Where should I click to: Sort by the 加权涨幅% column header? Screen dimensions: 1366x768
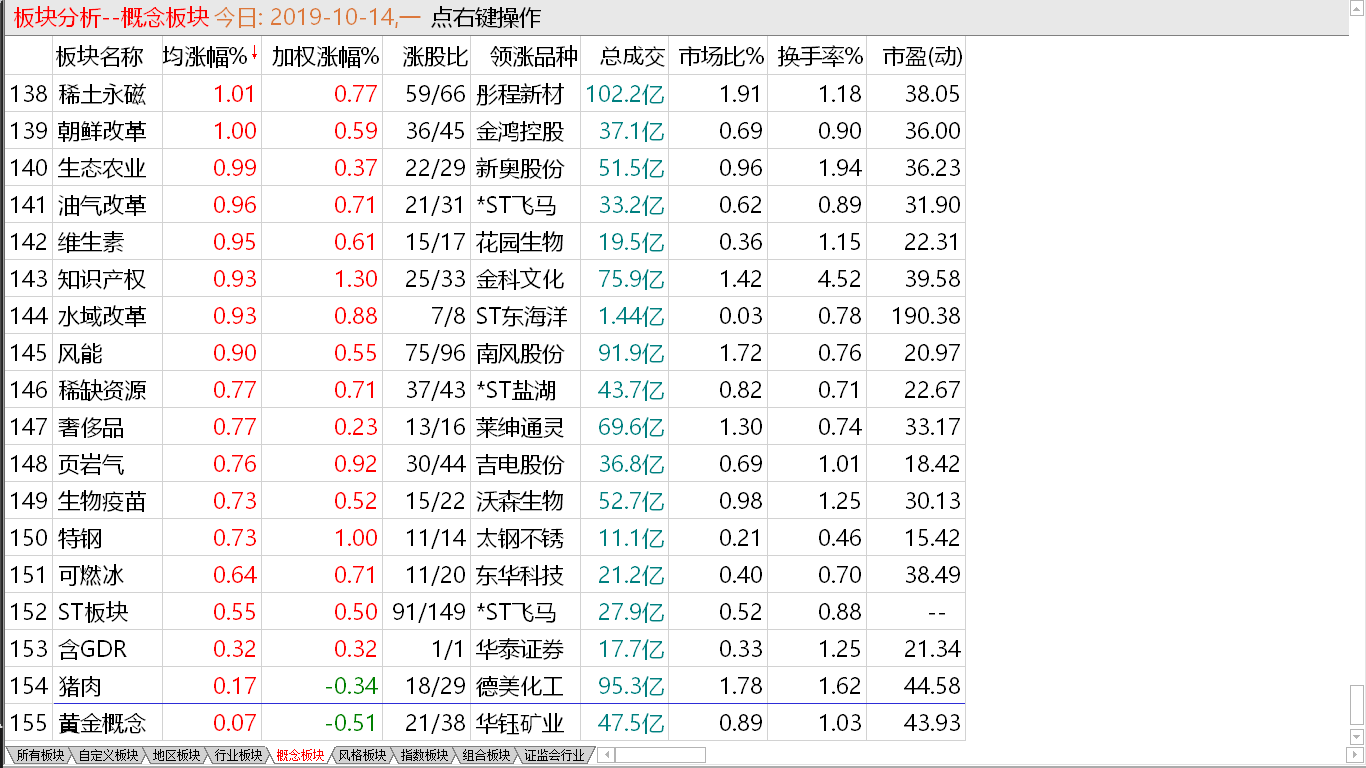(x=325, y=56)
